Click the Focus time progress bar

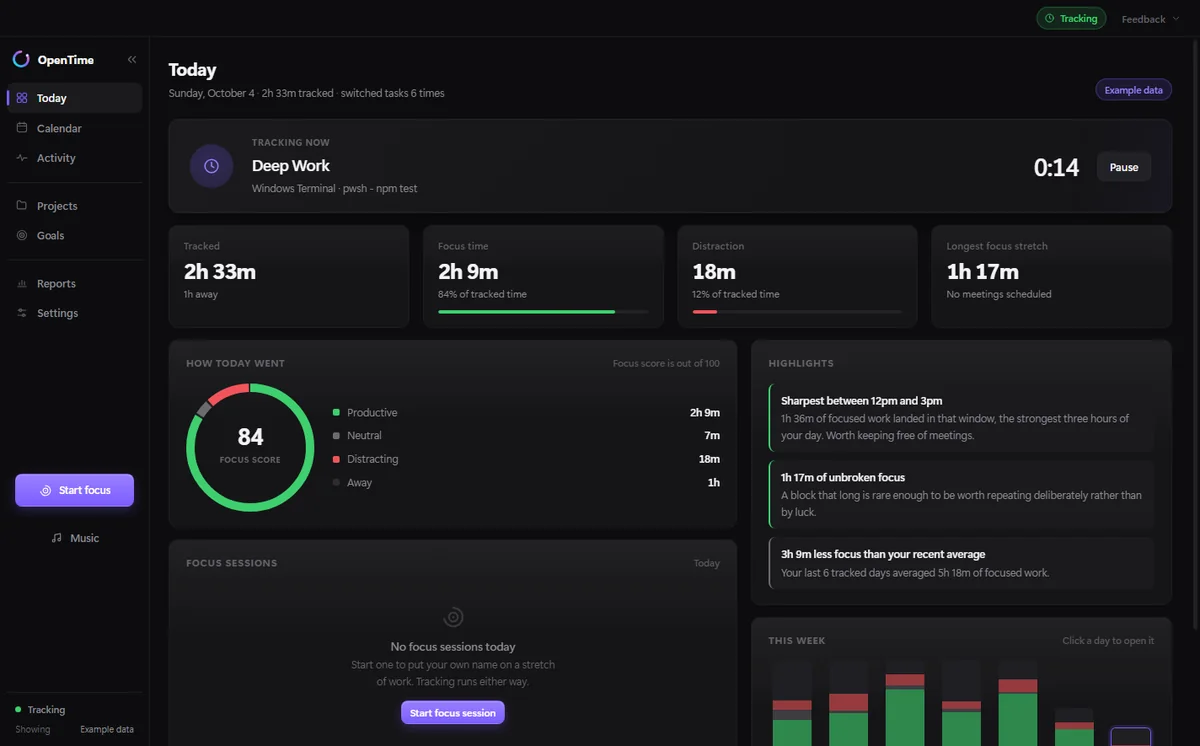point(543,312)
